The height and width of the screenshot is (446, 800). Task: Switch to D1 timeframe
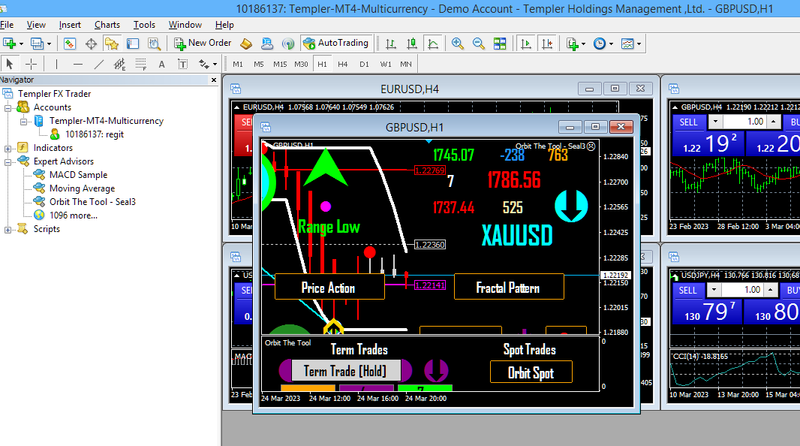[x=364, y=64]
